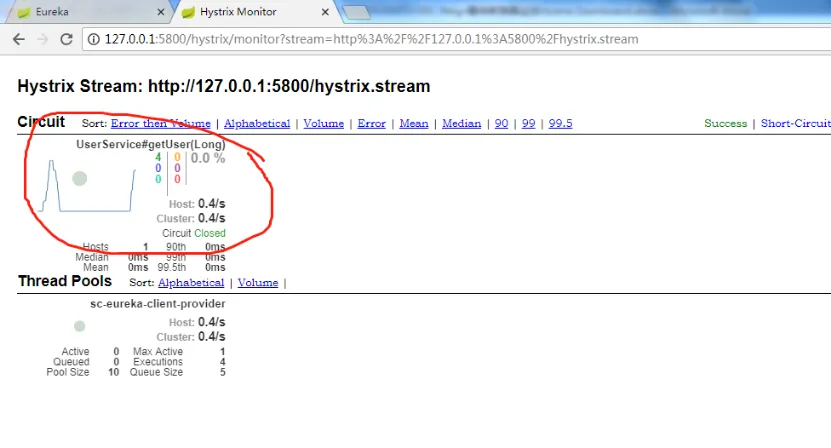Screen dimensions: 831x448
Task: Click the Thread Pools section heading
Action: coord(65,281)
